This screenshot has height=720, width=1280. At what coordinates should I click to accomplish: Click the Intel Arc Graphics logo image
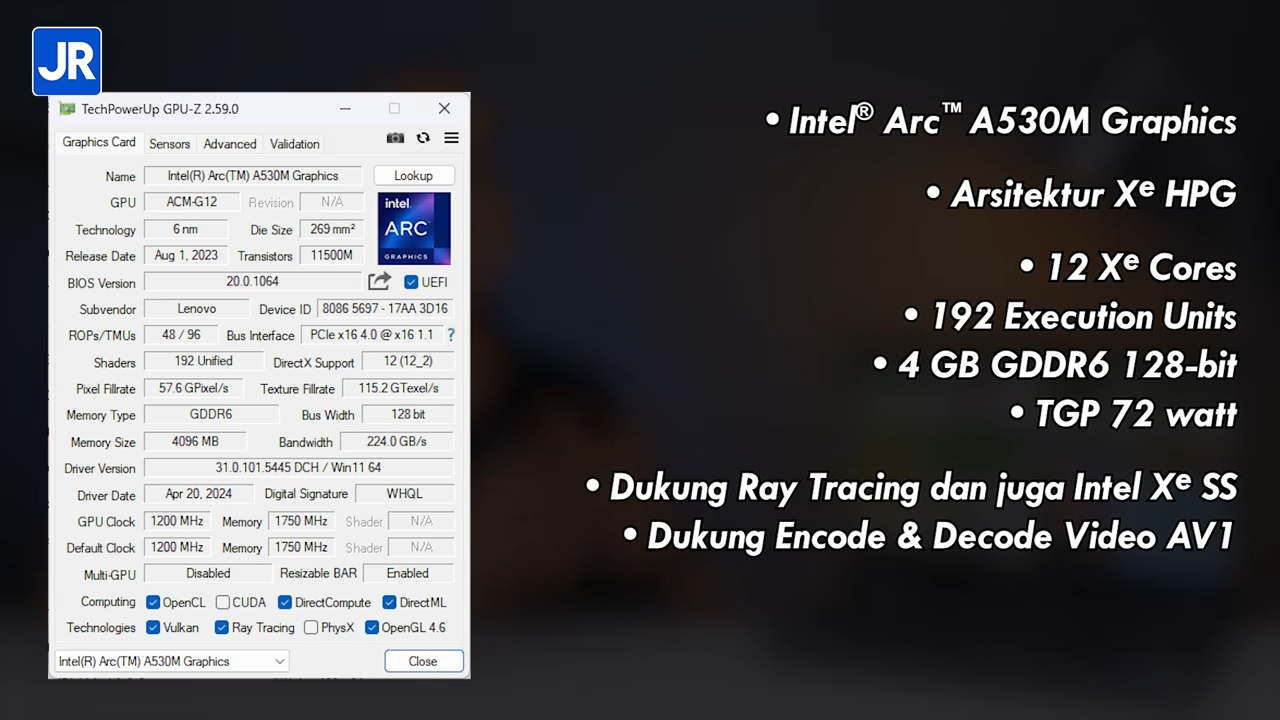click(413, 228)
